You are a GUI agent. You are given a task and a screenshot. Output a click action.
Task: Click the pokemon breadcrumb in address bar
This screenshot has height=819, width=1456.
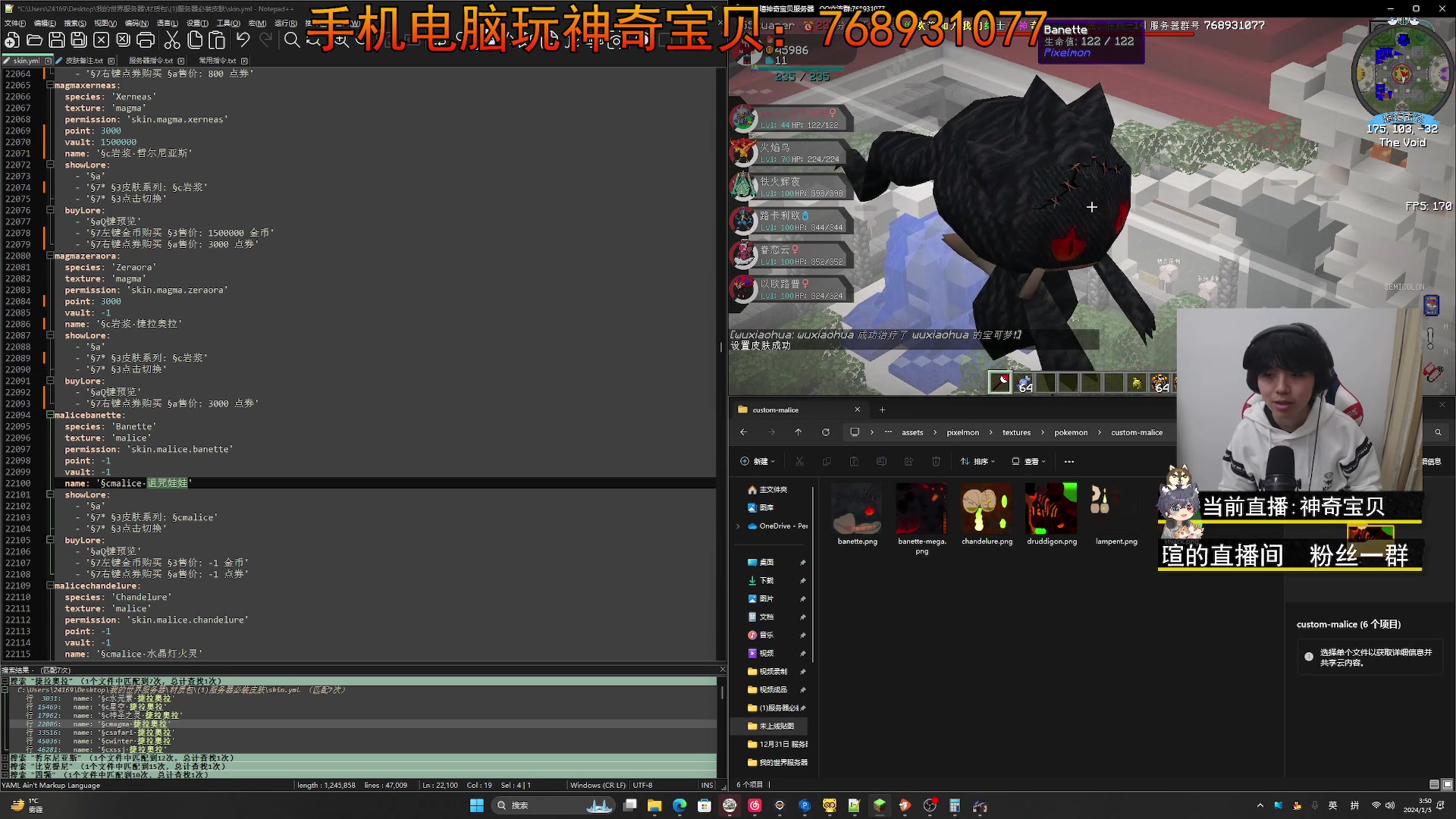coord(1071,432)
